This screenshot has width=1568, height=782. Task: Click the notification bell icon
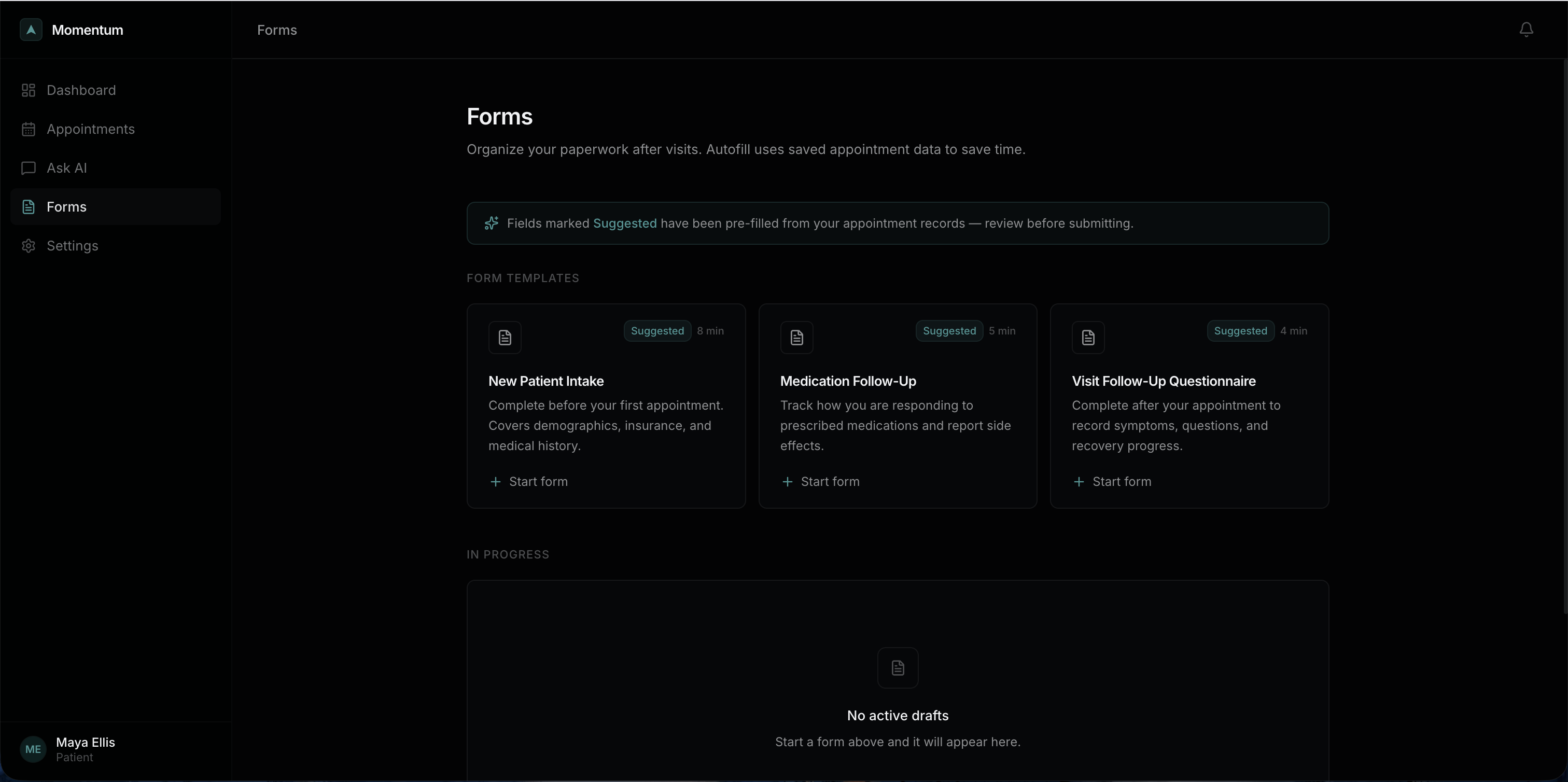(x=1525, y=29)
